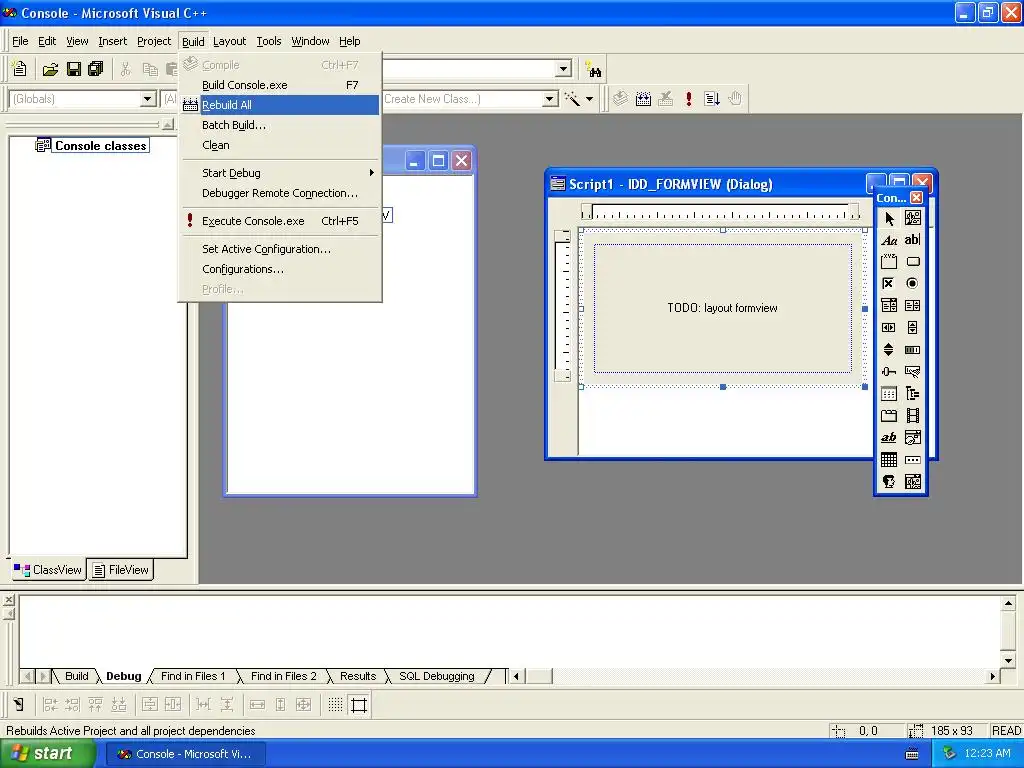The height and width of the screenshot is (768, 1024).
Task: Choose Batch Build... menu entry
Action: pyautogui.click(x=280, y=125)
